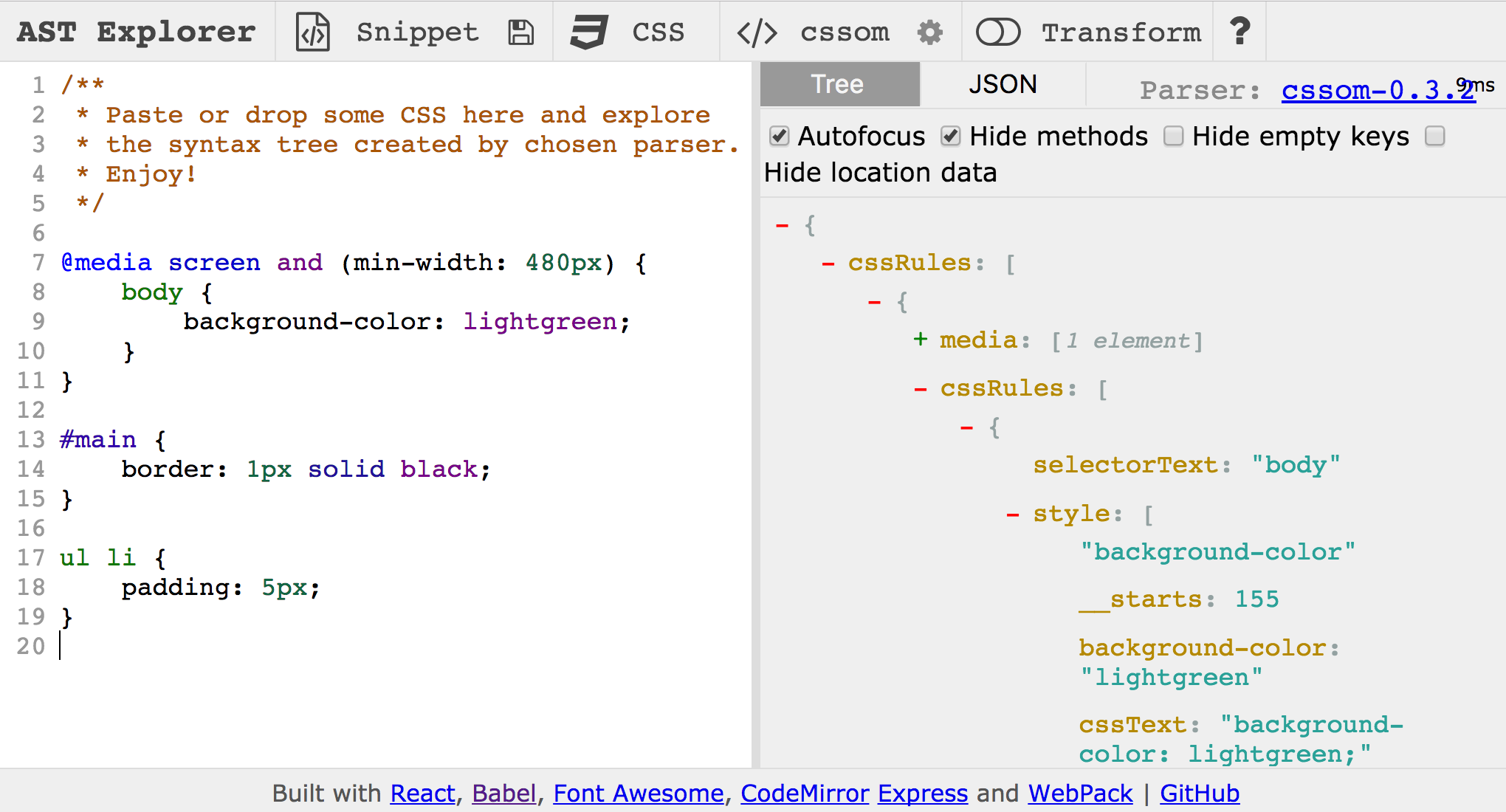Click the Snippet file-code icon
Screen dimensions: 1506x812
313,32
